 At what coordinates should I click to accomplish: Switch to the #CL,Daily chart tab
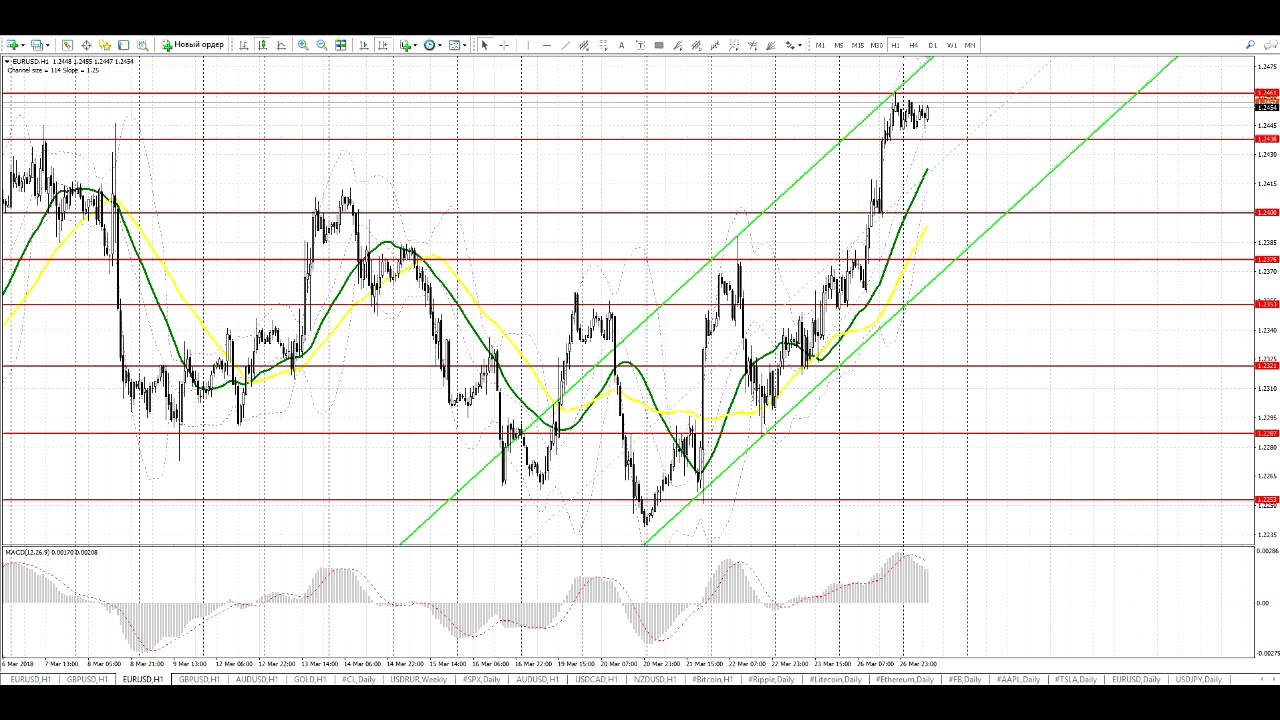pos(358,679)
